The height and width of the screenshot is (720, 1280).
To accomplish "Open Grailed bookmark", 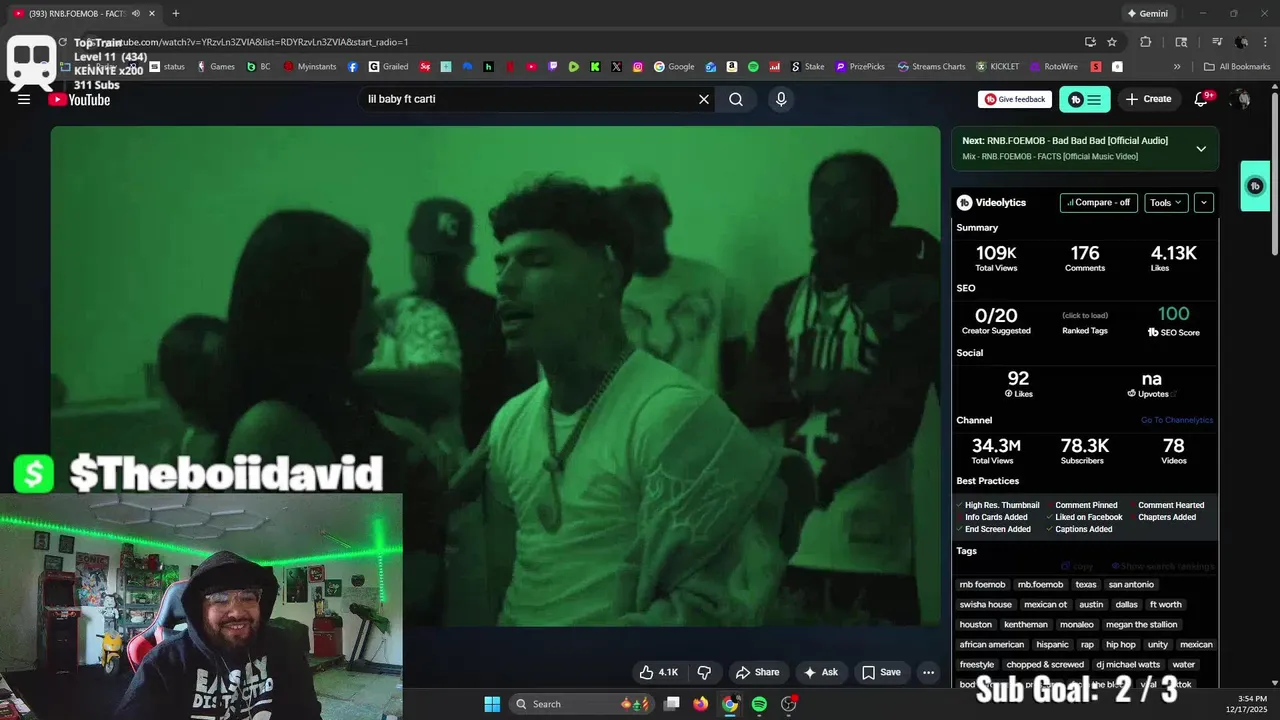I will (x=388, y=67).
